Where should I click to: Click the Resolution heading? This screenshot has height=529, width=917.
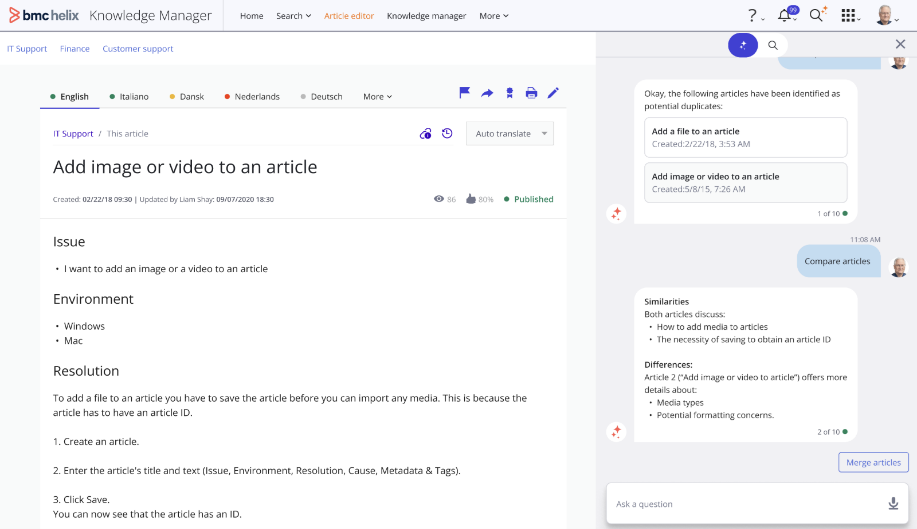tap(86, 371)
